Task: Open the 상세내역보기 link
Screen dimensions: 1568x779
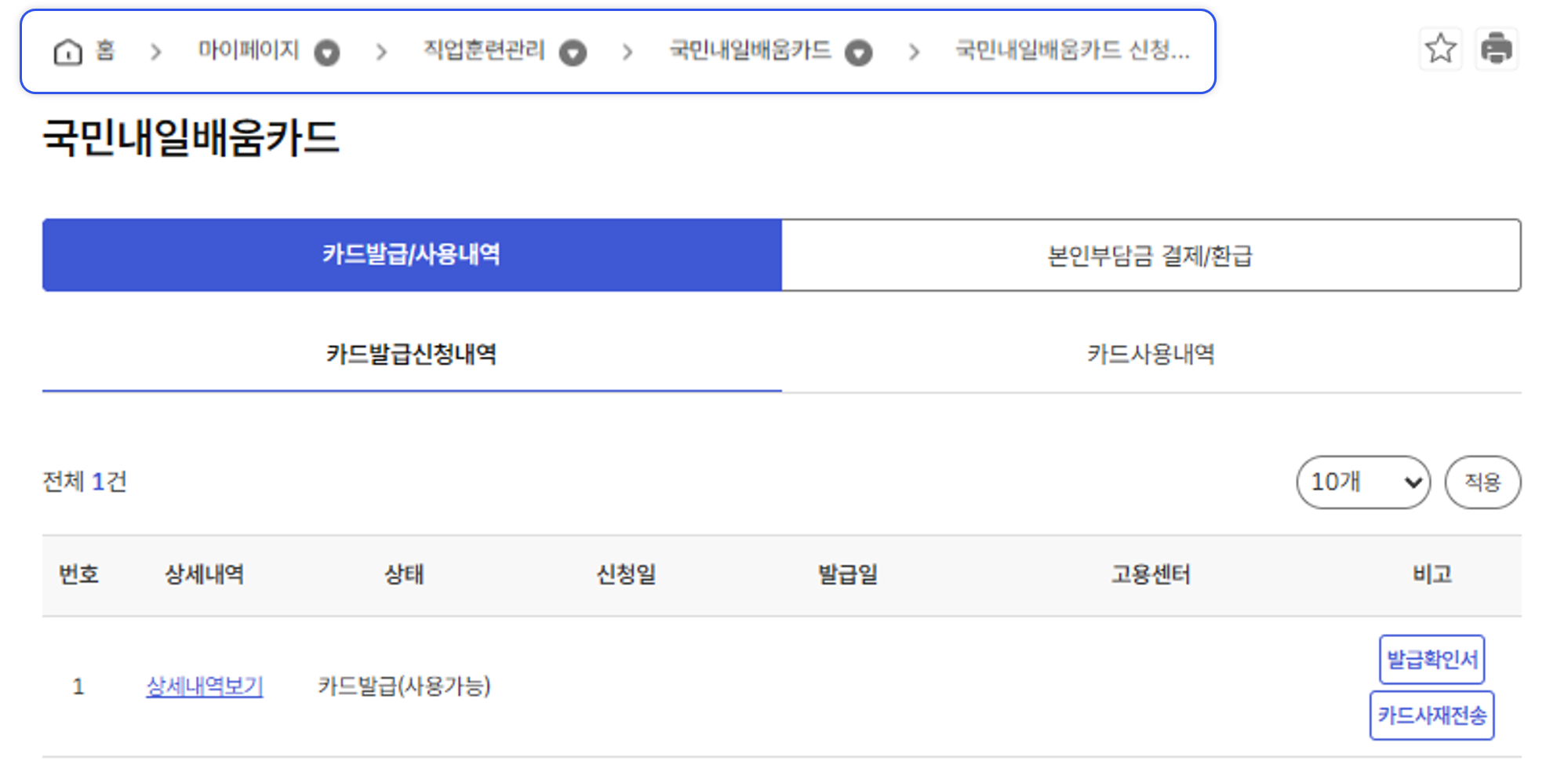Action: 205,686
